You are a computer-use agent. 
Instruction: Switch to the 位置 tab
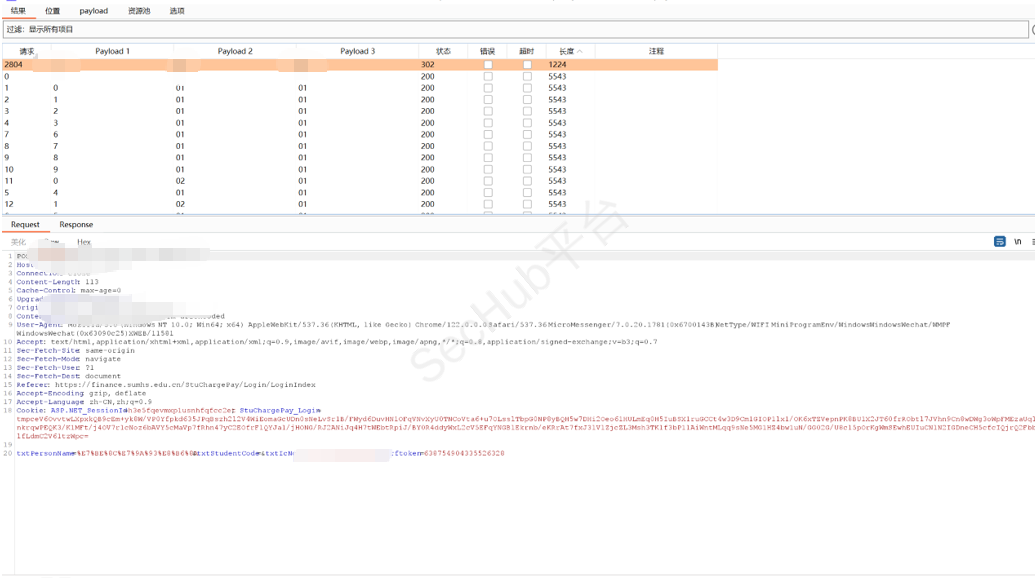pos(52,11)
